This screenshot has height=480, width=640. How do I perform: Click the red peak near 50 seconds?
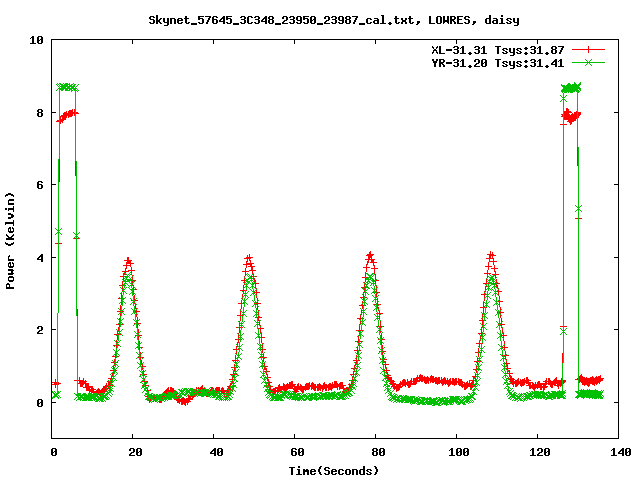pos(249,259)
